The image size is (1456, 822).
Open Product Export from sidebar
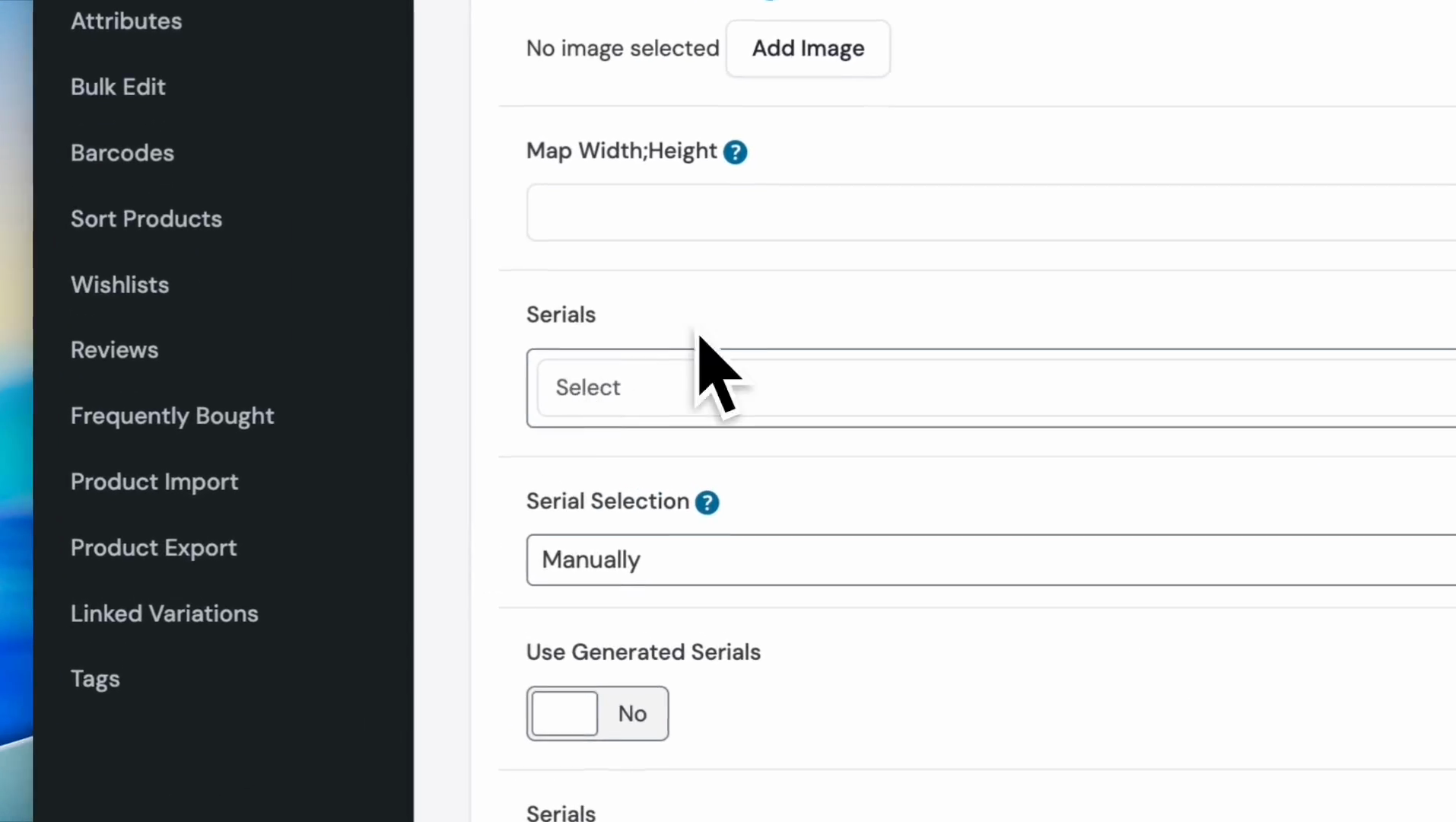154,548
